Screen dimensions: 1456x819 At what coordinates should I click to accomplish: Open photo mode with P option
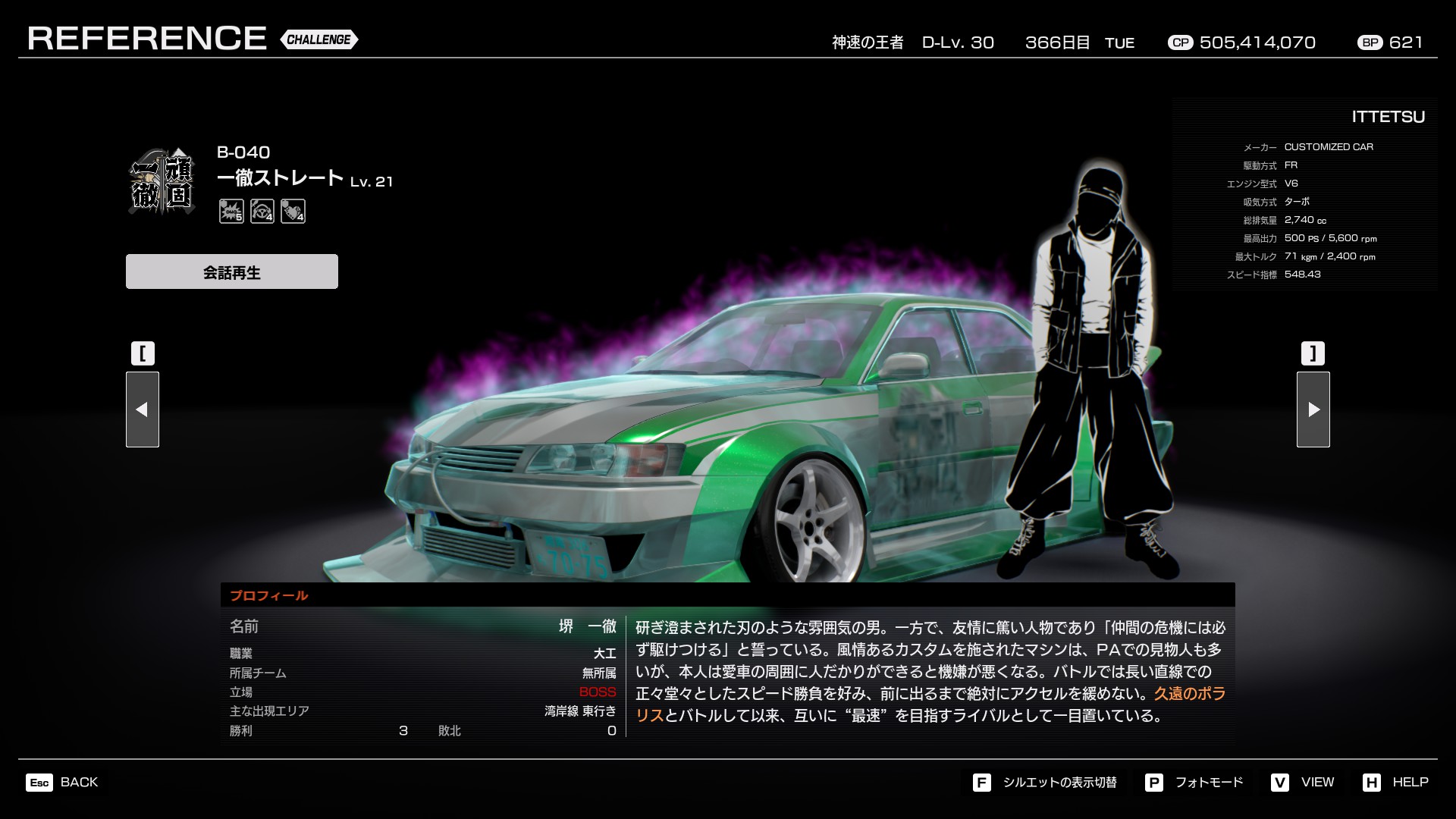1195,783
